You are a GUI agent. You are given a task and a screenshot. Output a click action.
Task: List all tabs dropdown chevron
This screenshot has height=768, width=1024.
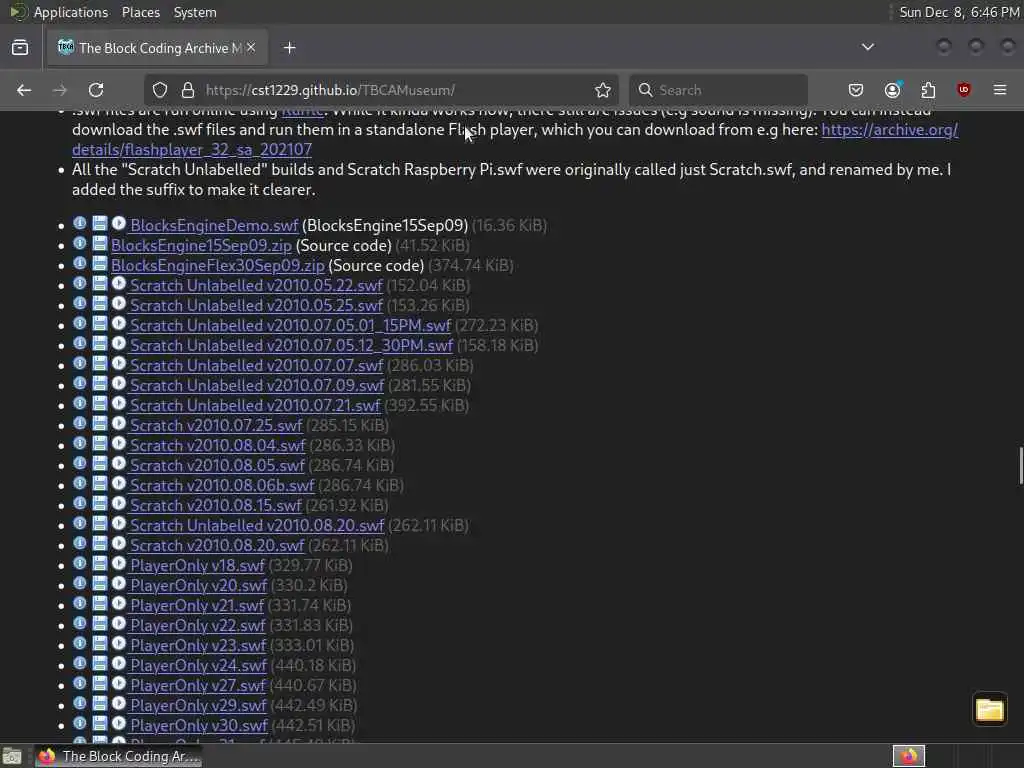click(x=868, y=47)
